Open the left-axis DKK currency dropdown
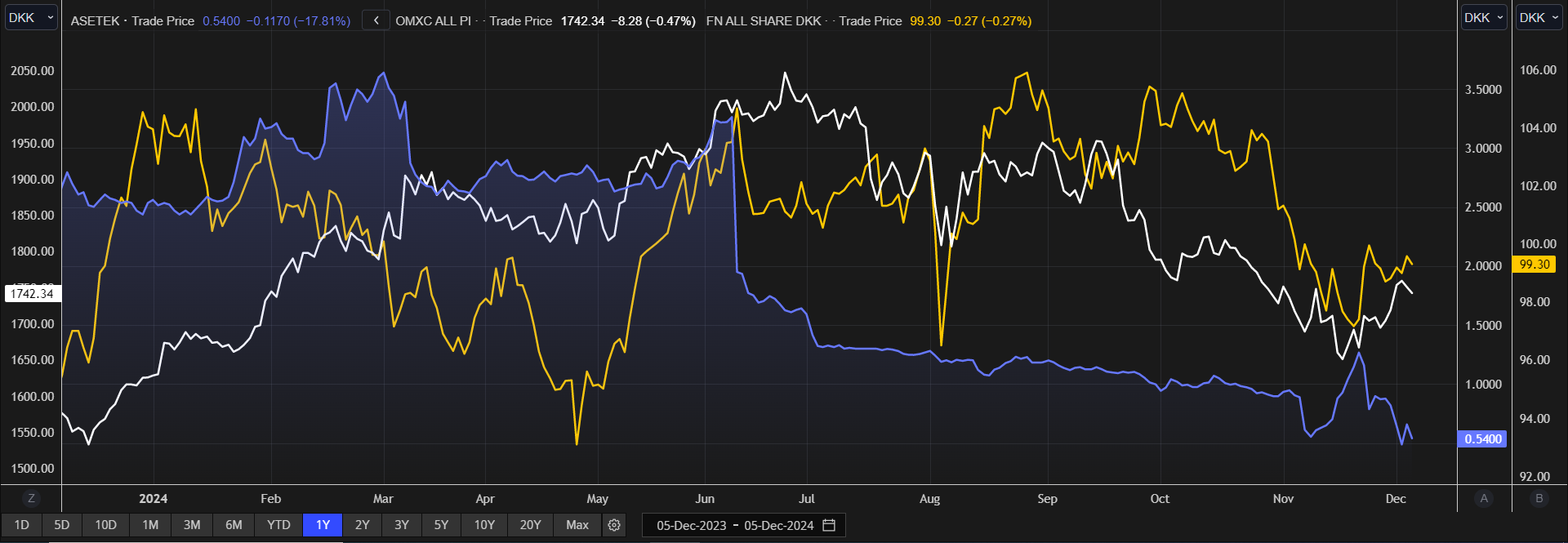The height and width of the screenshot is (543, 1568). [x=31, y=18]
